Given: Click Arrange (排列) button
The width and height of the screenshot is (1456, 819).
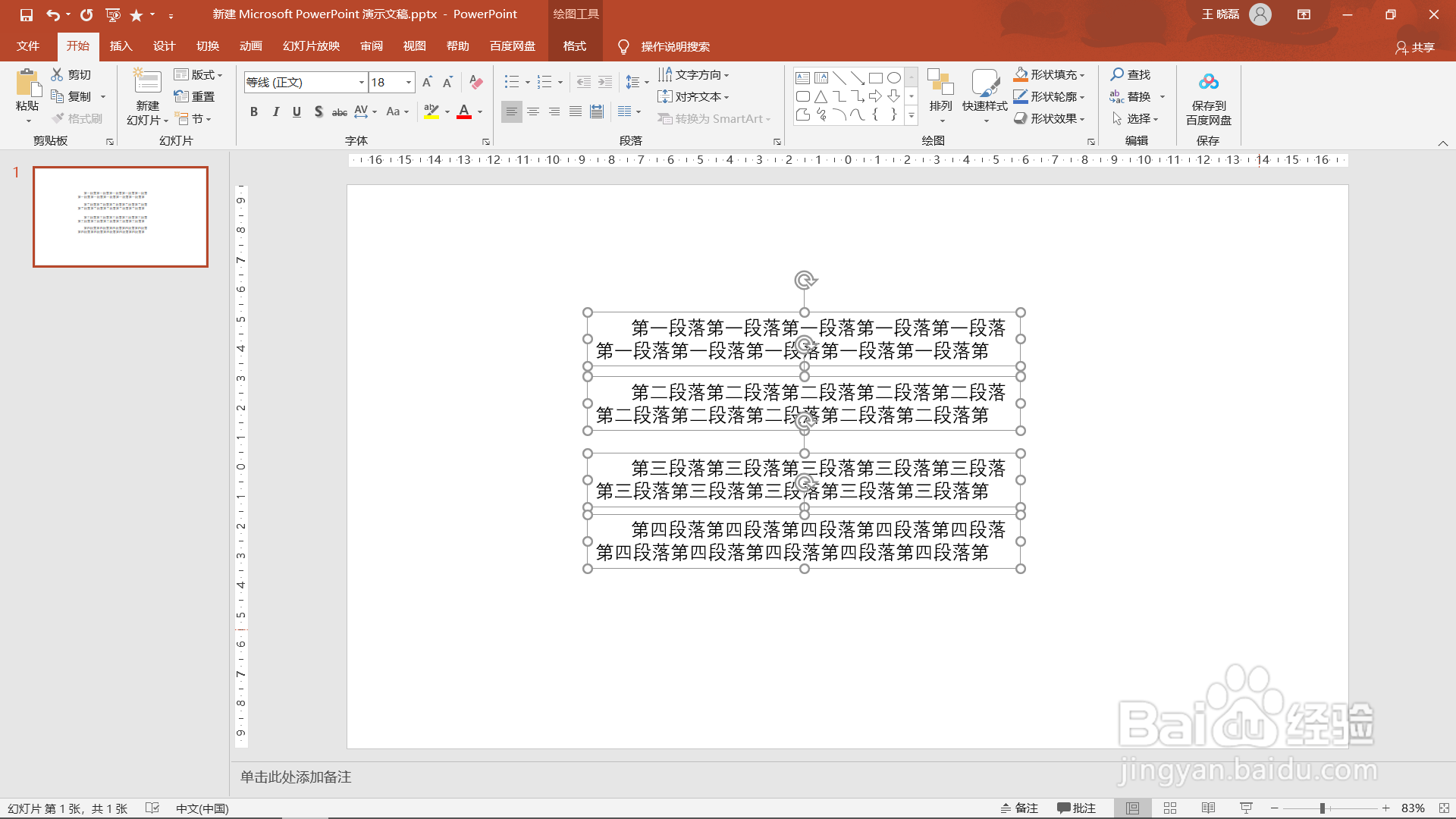Looking at the screenshot, I should coord(940,95).
